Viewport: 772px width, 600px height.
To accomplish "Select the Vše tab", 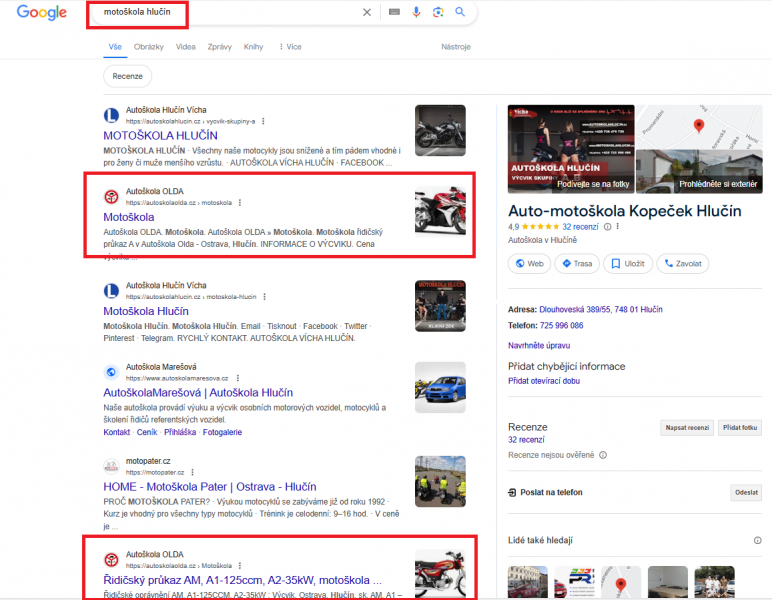I will (115, 47).
